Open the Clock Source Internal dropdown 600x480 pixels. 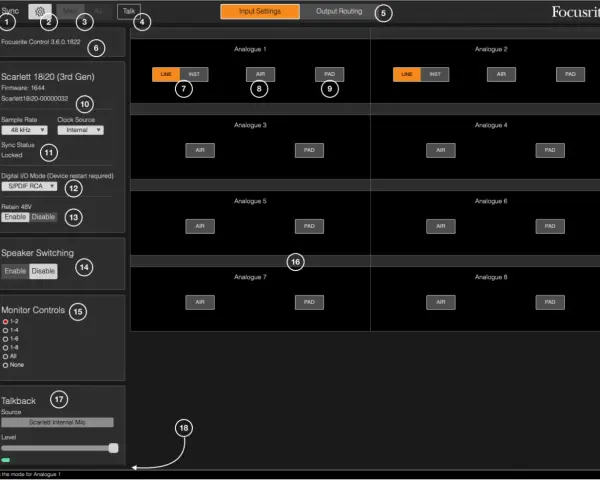click(x=80, y=130)
